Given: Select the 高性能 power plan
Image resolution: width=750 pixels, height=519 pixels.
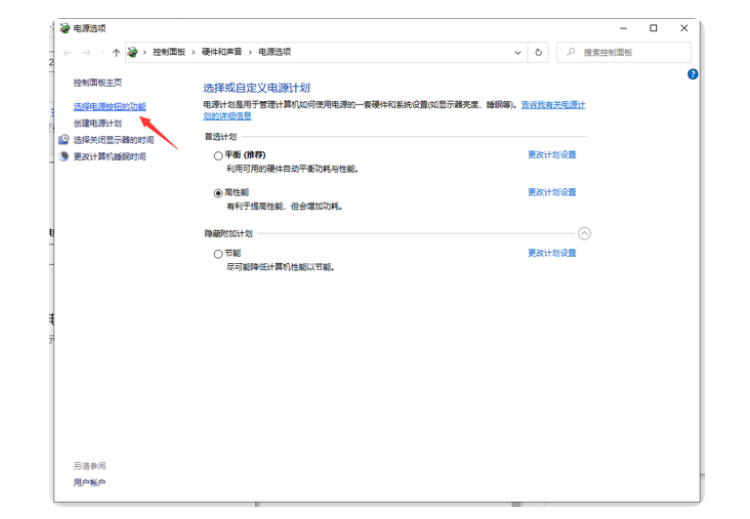Looking at the screenshot, I should pyautogui.click(x=218, y=192).
